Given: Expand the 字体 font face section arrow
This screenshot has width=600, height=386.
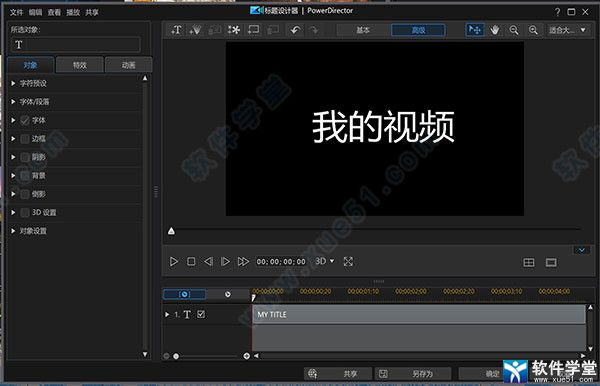Looking at the screenshot, I should pos(13,121).
